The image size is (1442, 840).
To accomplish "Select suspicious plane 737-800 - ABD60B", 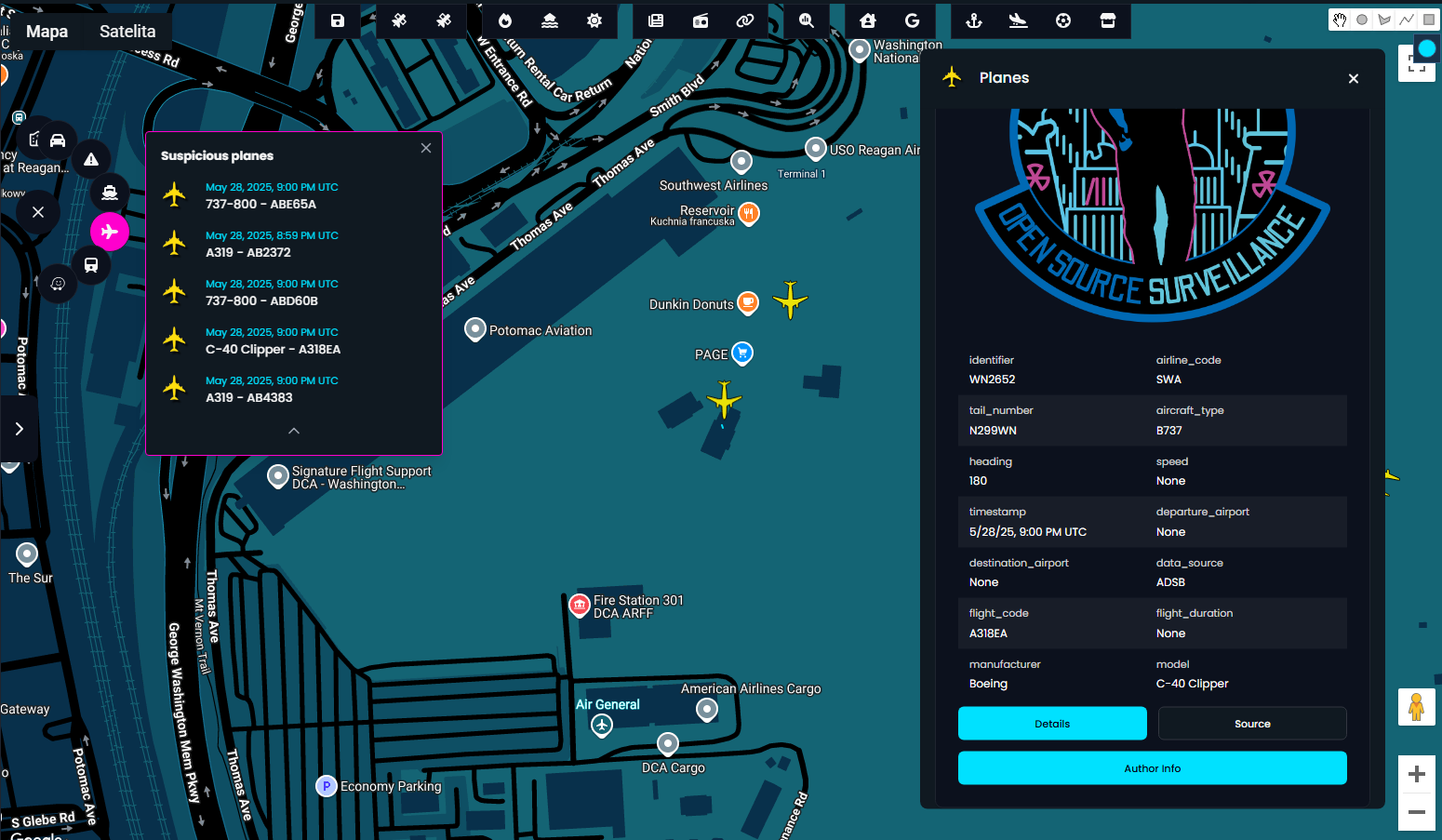I will pos(293,292).
